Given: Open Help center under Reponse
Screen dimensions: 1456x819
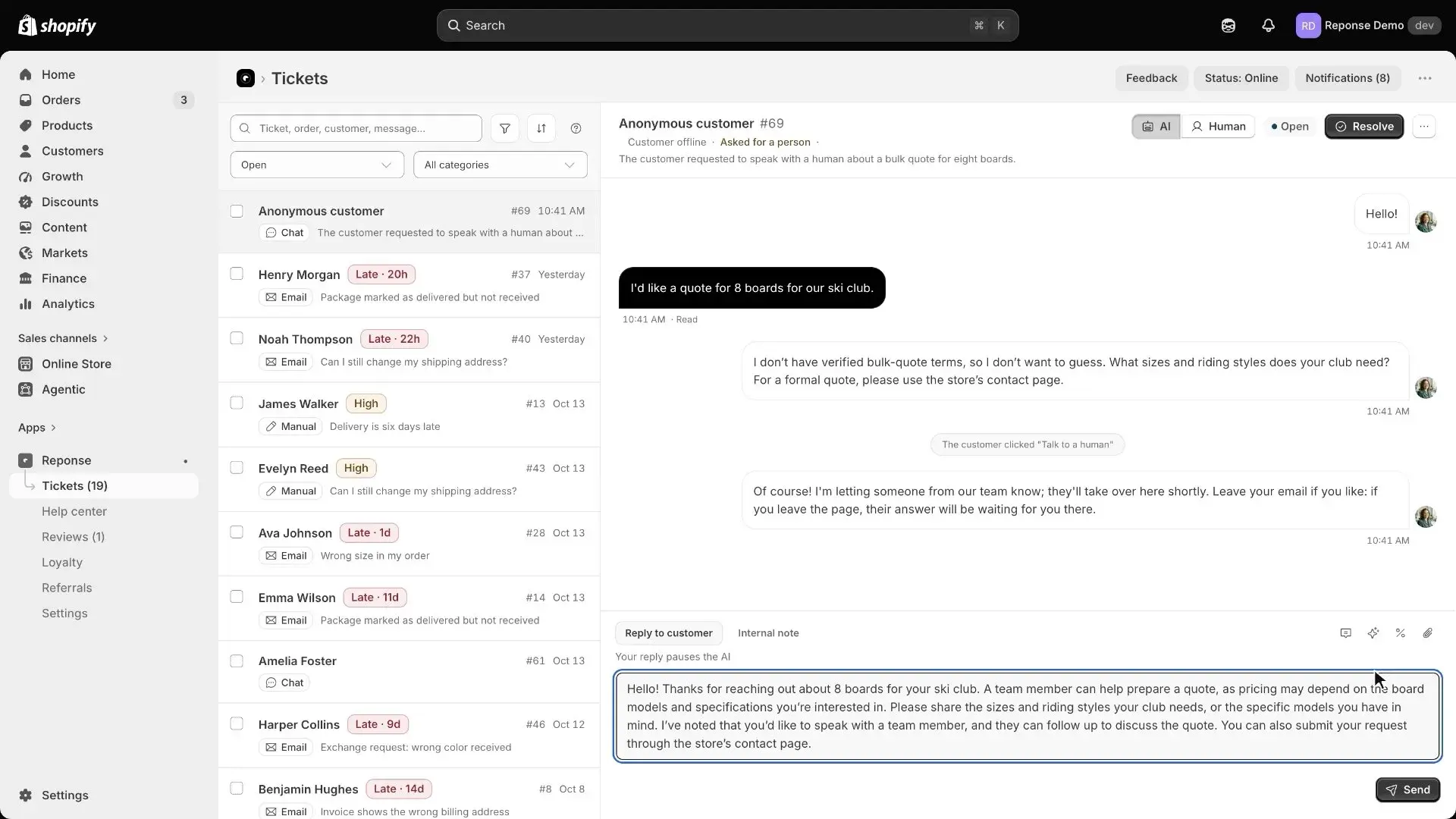Looking at the screenshot, I should coord(74,512).
